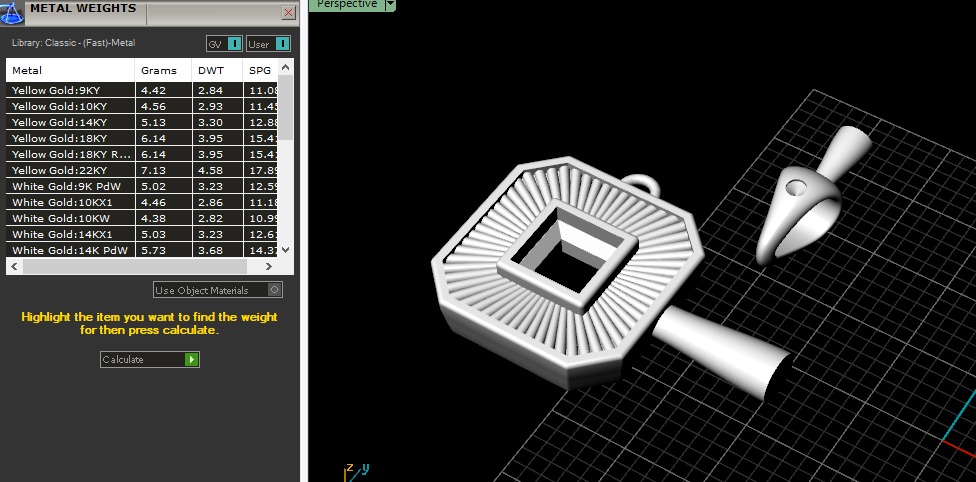Click the Metal Weights scale icon
Image resolution: width=976 pixels, height=482 pixels.
coord(11,12)
